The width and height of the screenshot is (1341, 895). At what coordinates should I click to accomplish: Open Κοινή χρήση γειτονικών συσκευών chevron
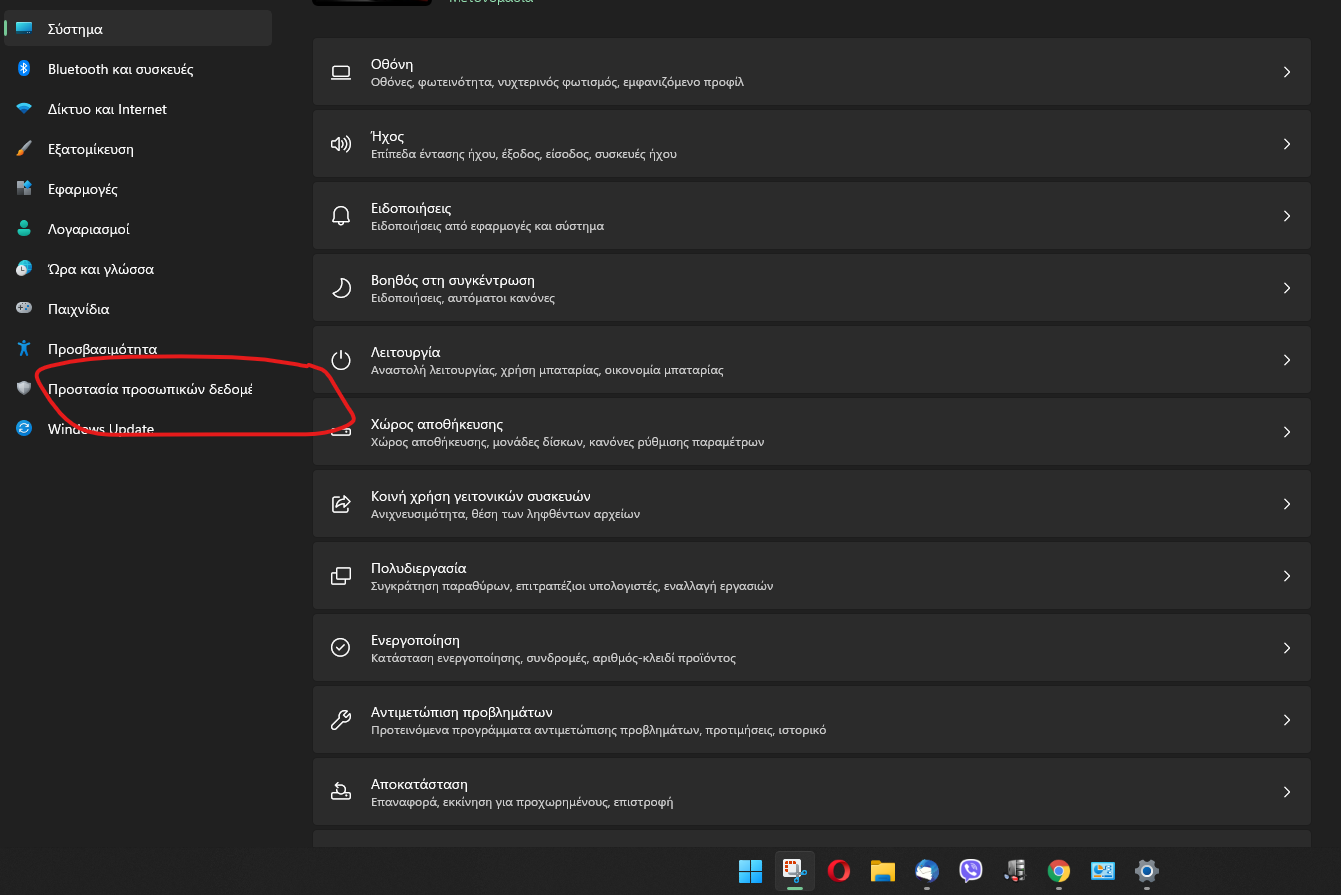[x=1287, y=504]
